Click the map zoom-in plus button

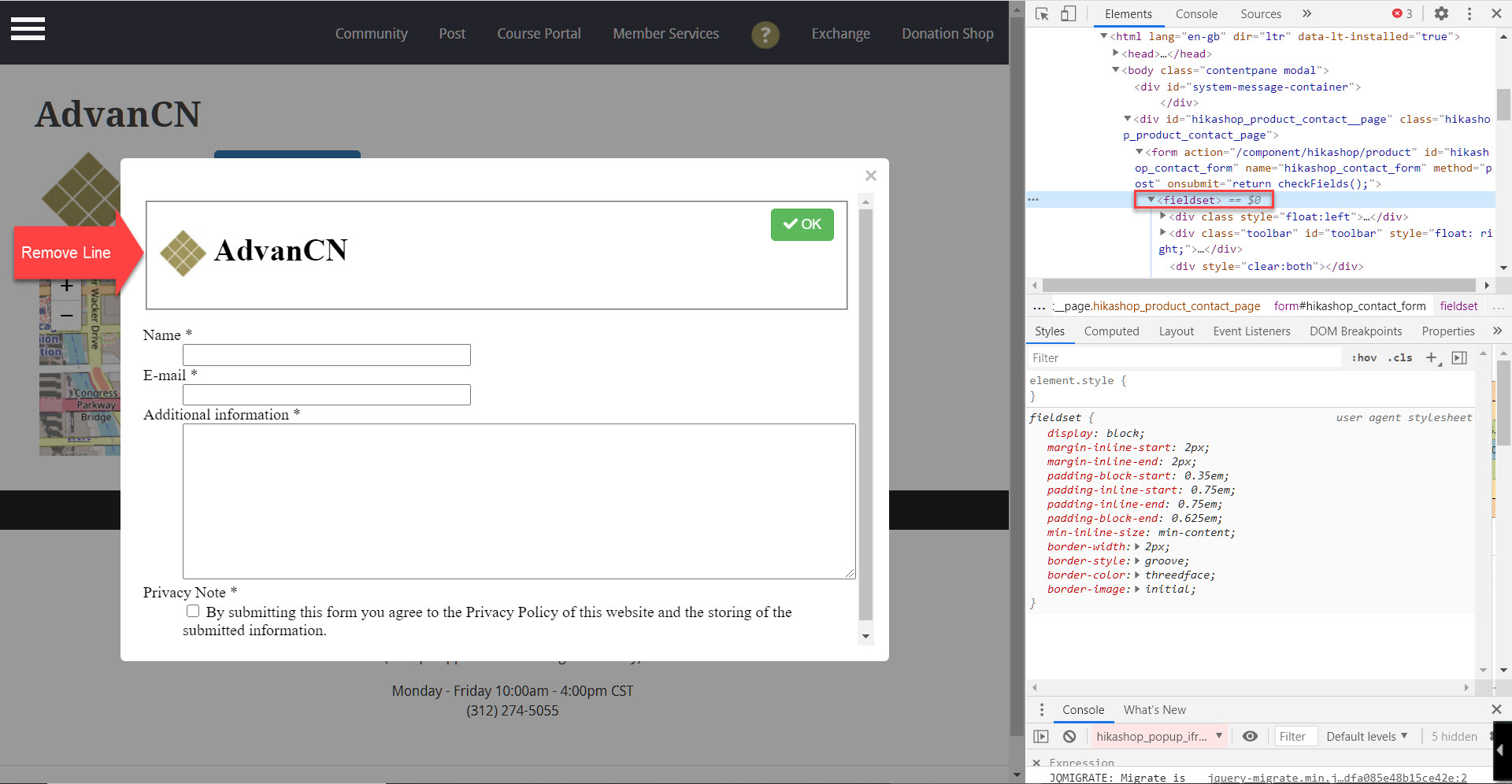[67, 287]
